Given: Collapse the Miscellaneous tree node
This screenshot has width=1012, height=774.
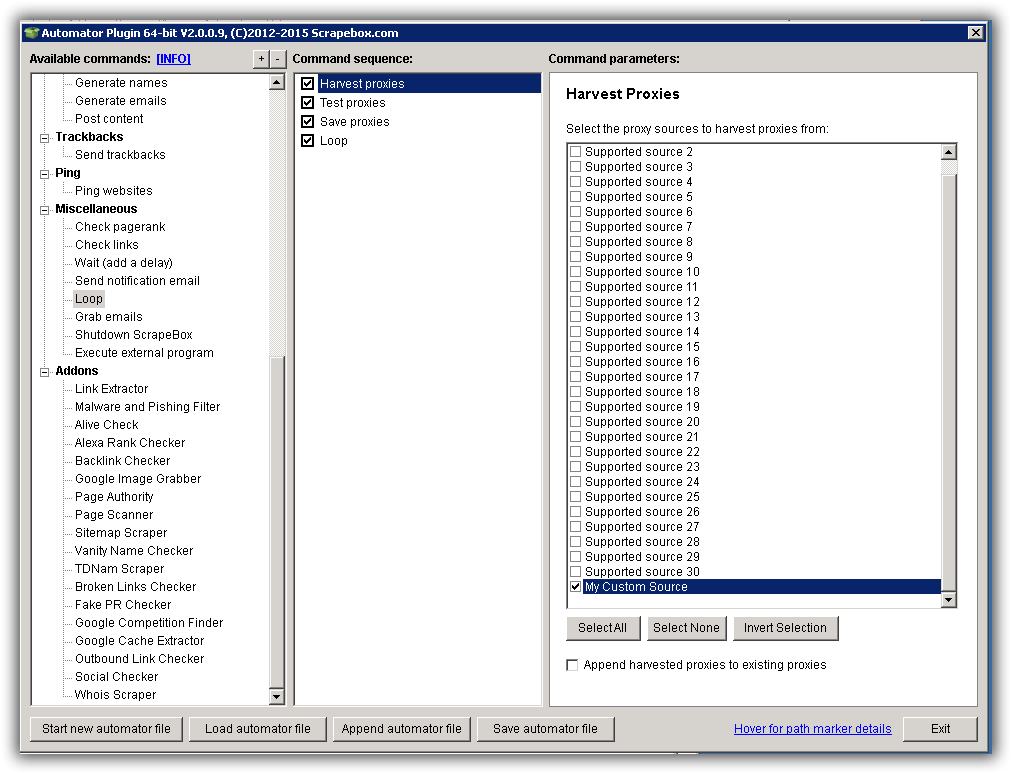Looking at the screenshot, I should (x=45, y=210).
